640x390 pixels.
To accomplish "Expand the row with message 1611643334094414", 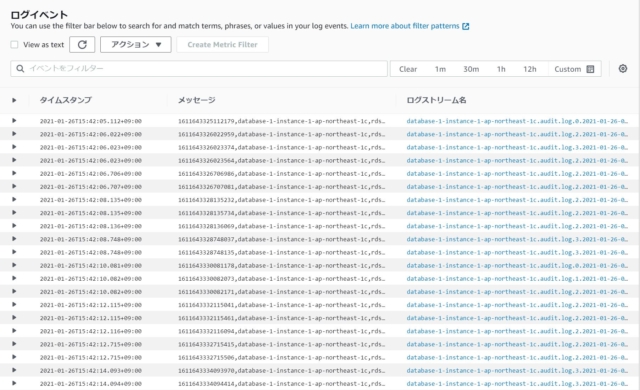I will (14, 383).
